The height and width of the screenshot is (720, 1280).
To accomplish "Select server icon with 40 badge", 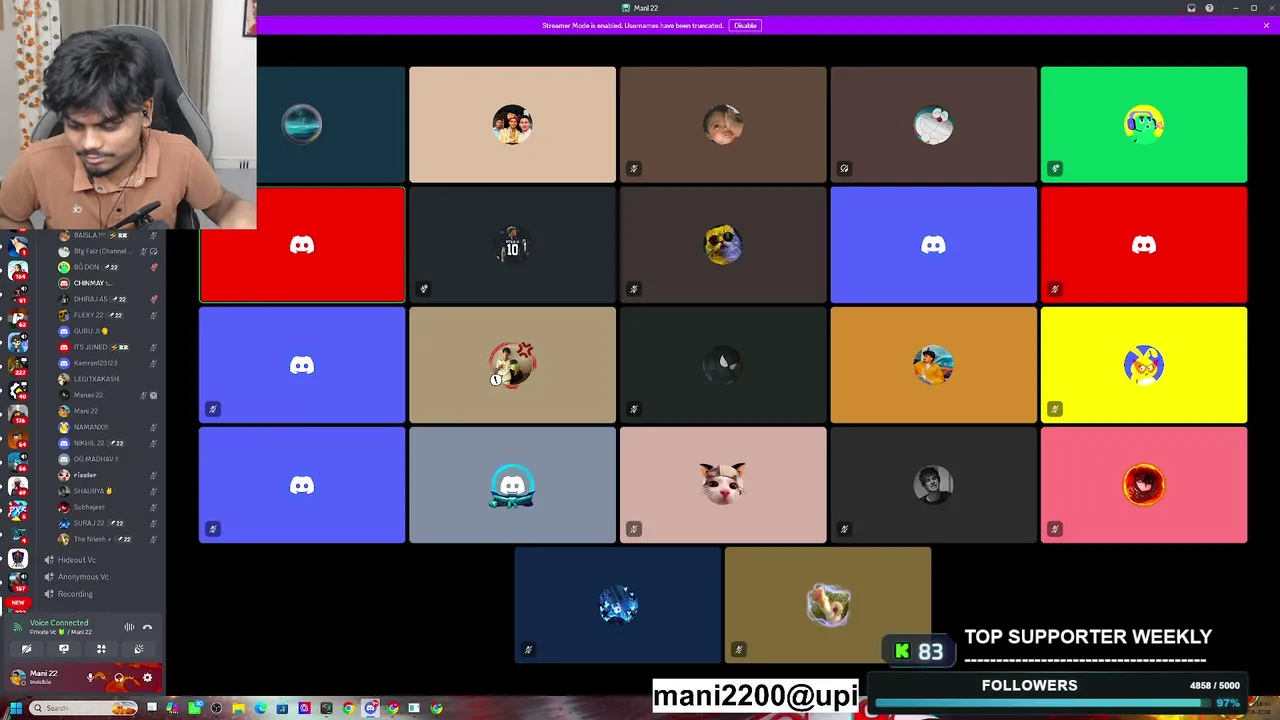I will point(18,391).
